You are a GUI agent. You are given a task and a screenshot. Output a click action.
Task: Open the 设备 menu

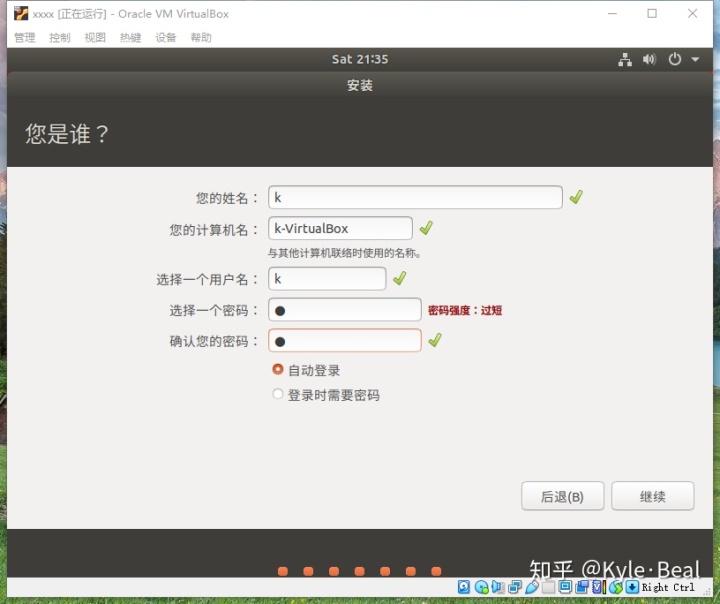pos(166,37)
